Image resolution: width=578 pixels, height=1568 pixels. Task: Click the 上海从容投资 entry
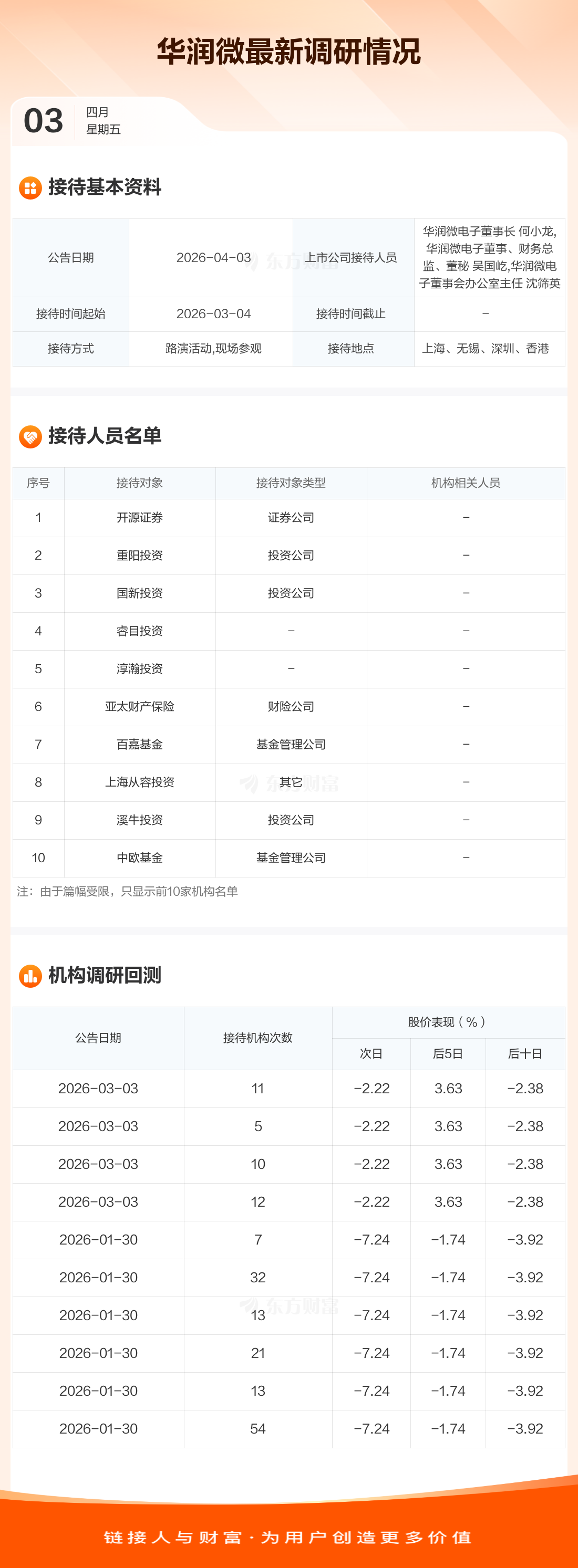(x=139, y=782)
